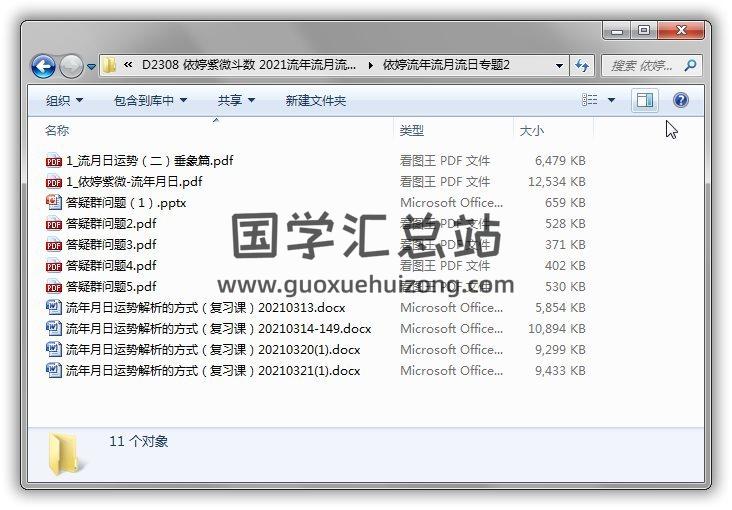Select Word icon of the 20210321(1).docx file

(x=54, y=370)
